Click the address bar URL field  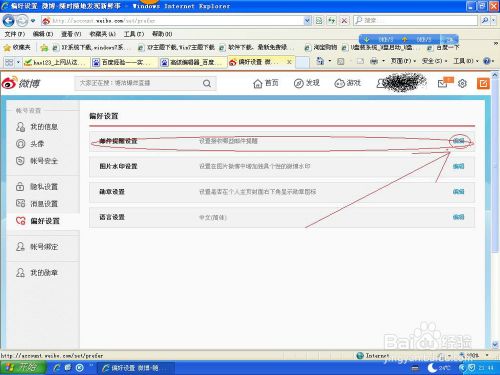[x=173, y=21]
